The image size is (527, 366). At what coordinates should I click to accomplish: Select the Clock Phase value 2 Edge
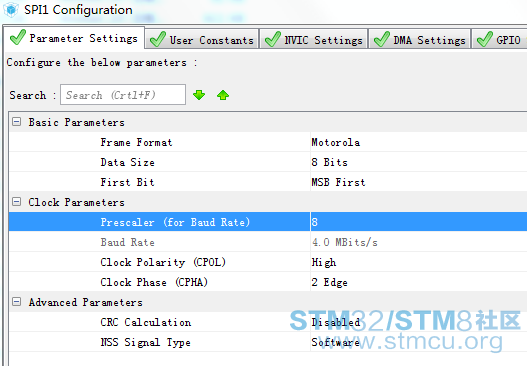330,282
